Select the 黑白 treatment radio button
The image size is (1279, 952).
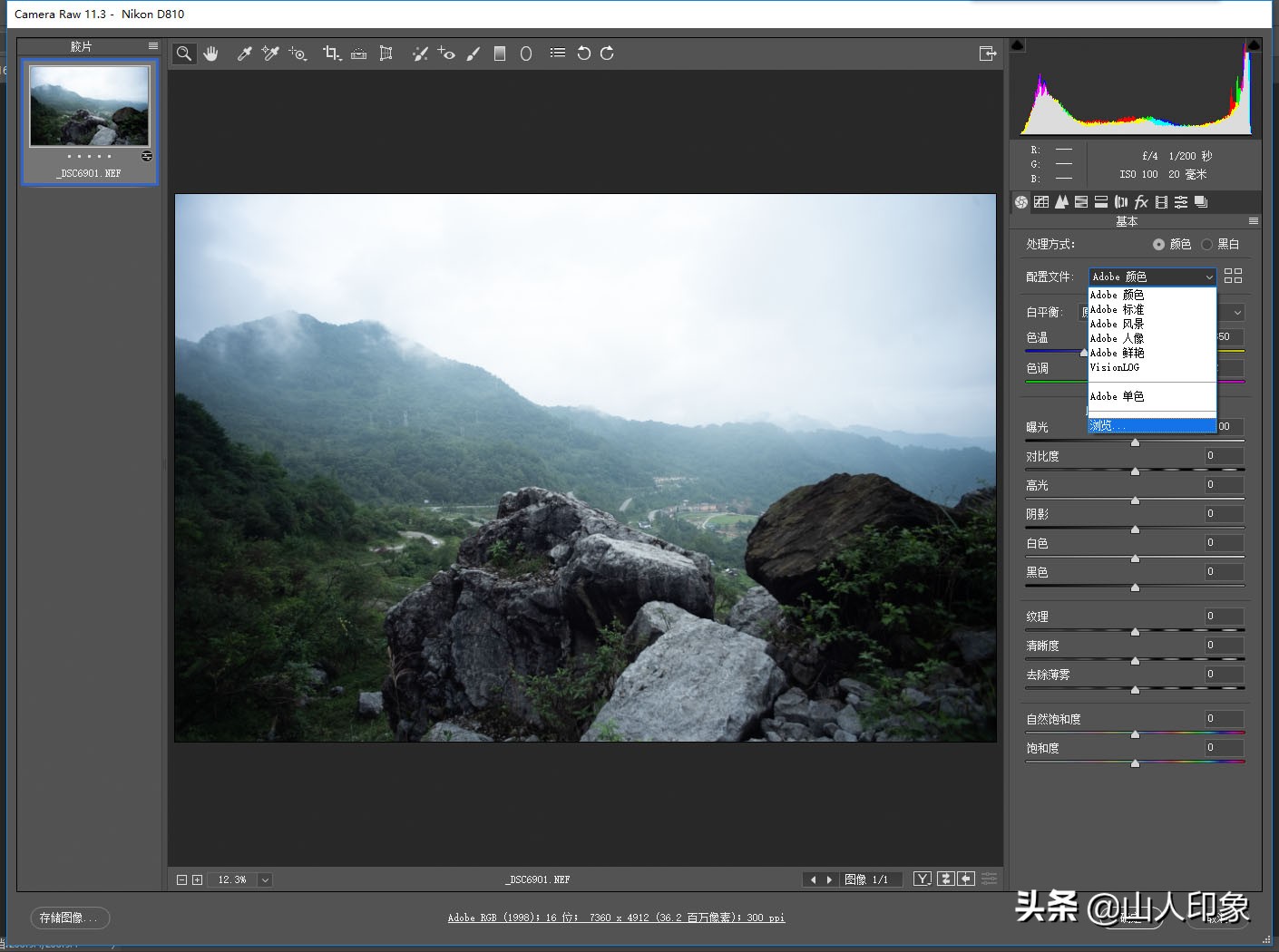[x=1206, y=244]
